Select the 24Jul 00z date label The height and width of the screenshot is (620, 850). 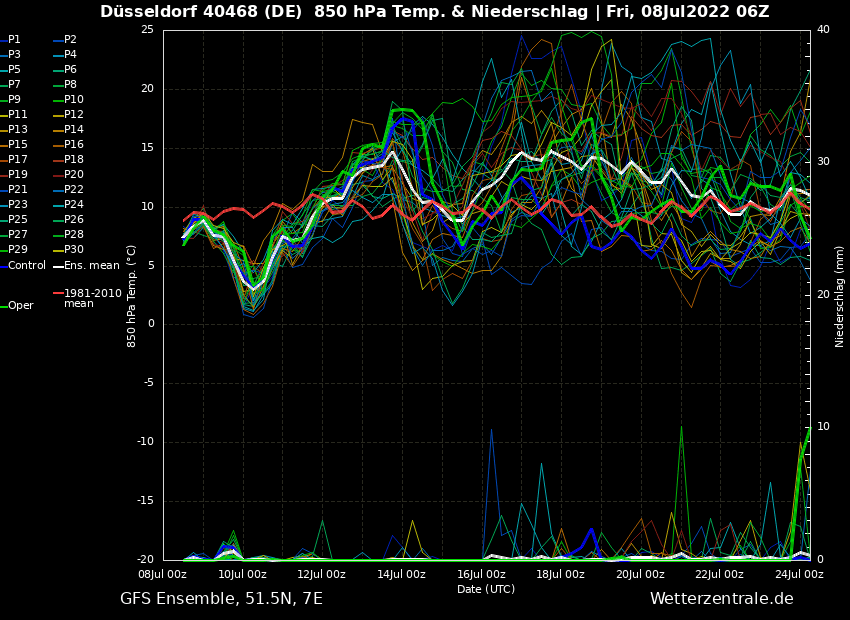pos(799,575)
